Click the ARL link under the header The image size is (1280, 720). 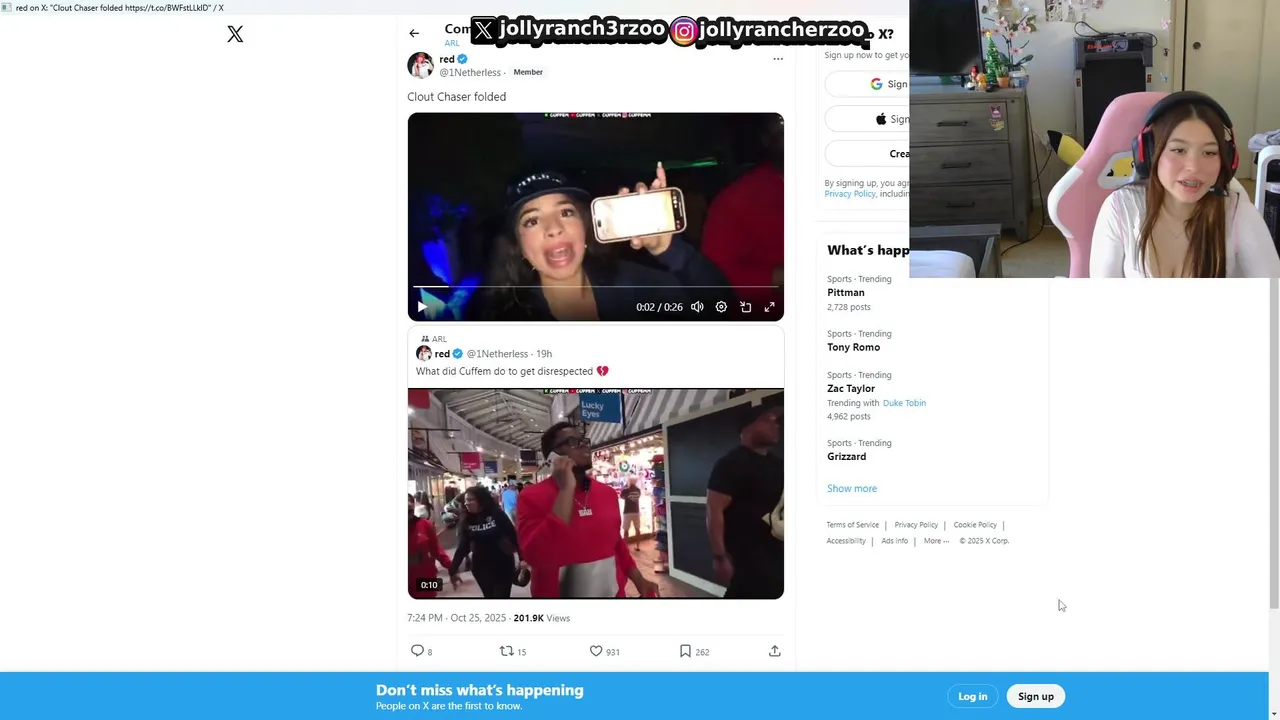click(x=452, y=43)
